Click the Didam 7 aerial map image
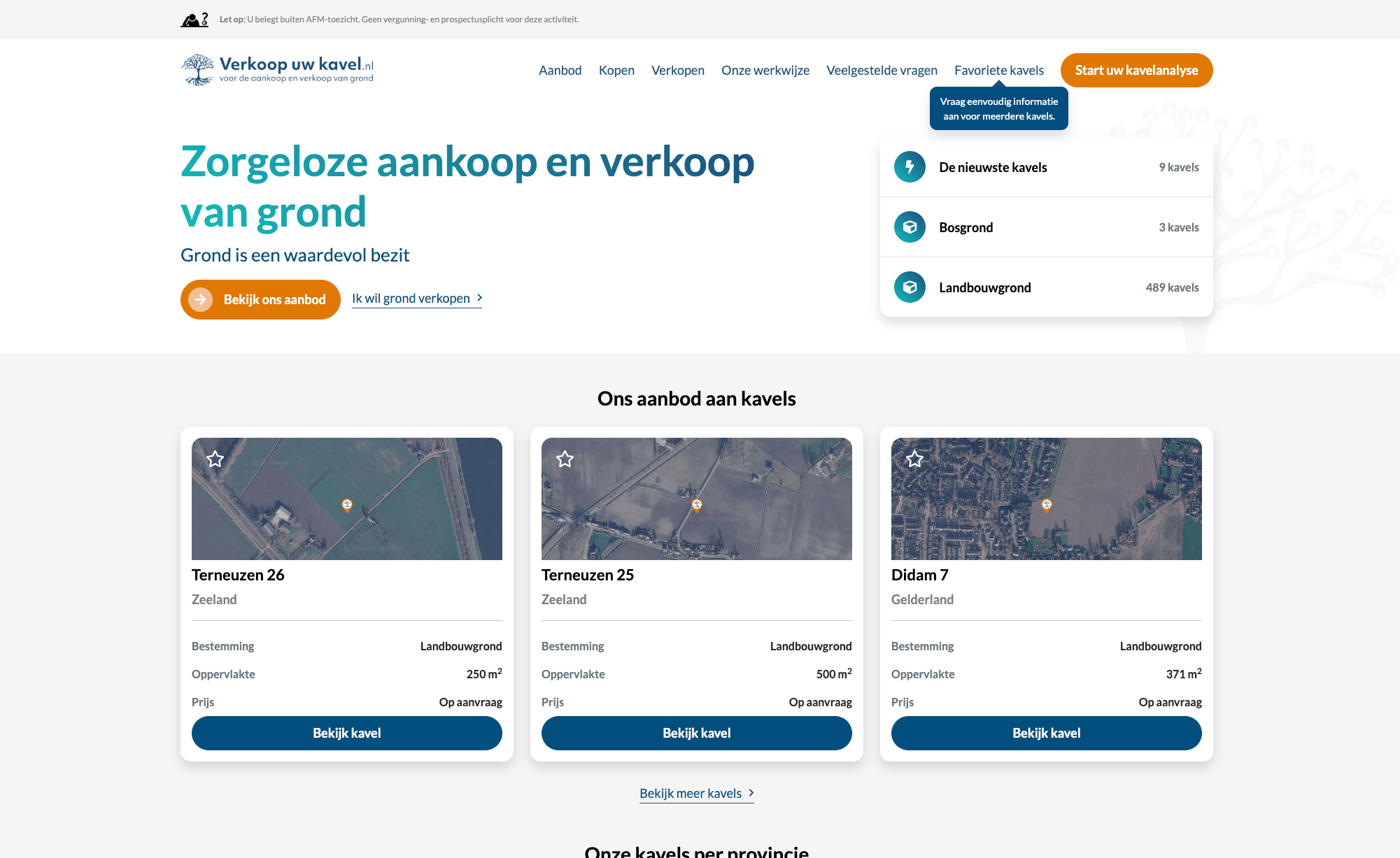The height and width of the screenshot is (858, 1400). click(x=1047, y=499)
